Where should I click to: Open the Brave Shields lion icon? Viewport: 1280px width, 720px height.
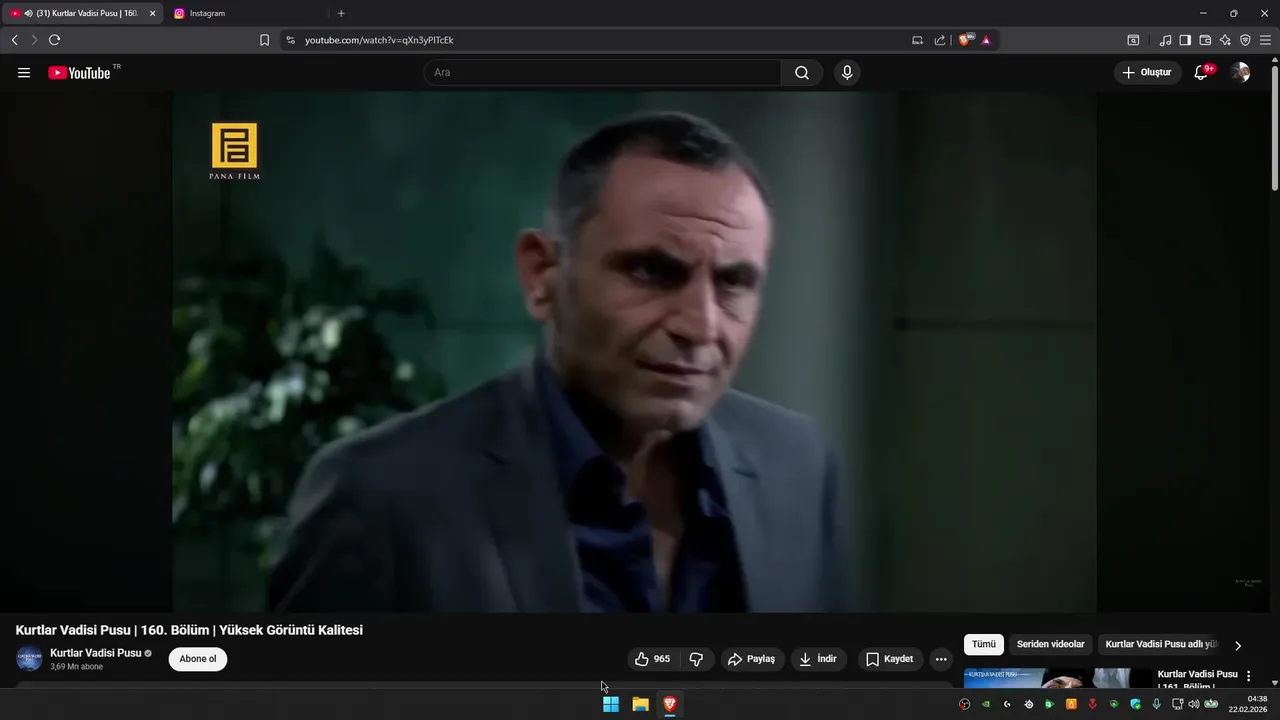(x=966, y=40)
